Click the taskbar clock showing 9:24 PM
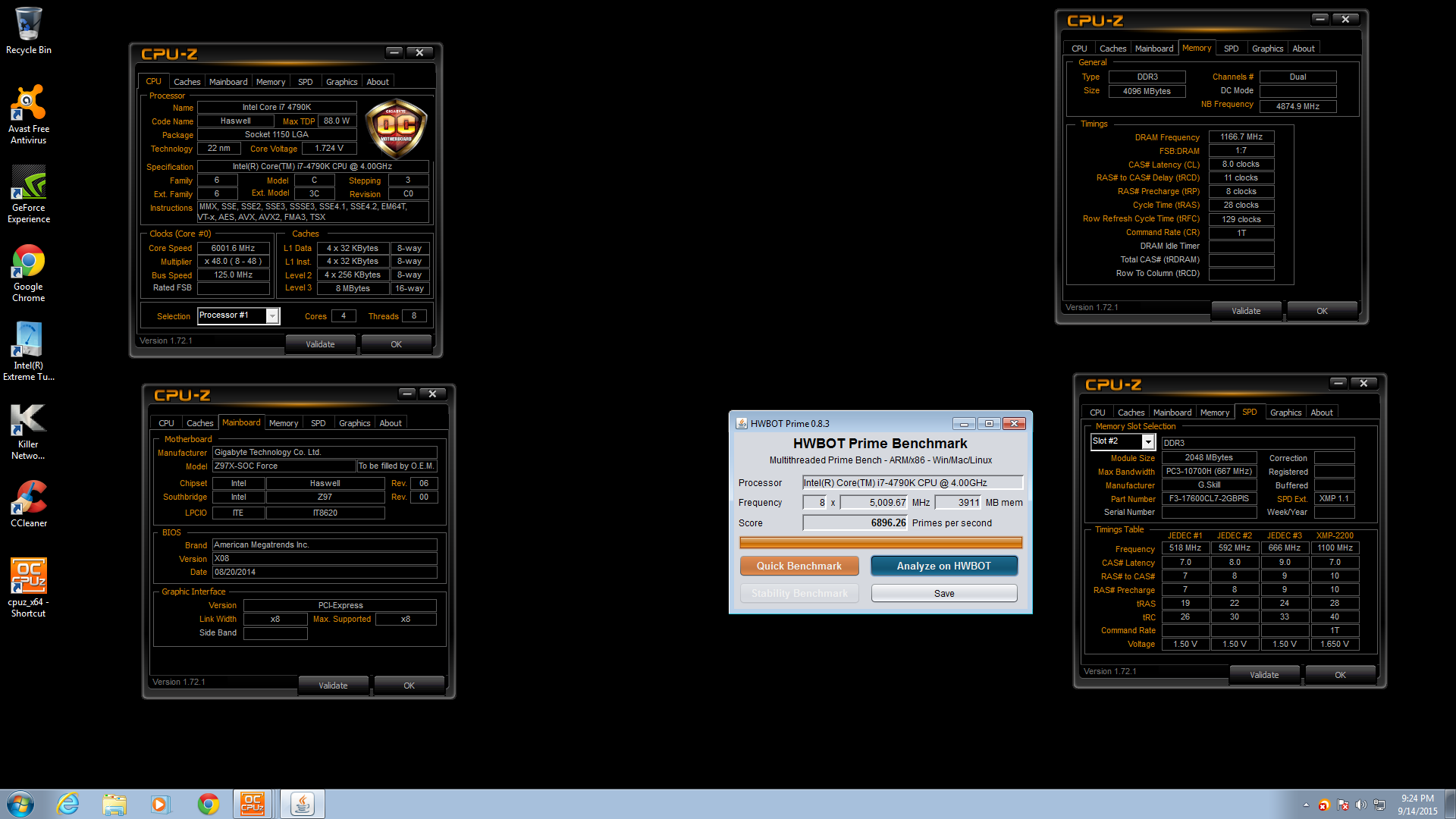The height and width of the screenshot is (819, 1456). tap(1417, 804)
